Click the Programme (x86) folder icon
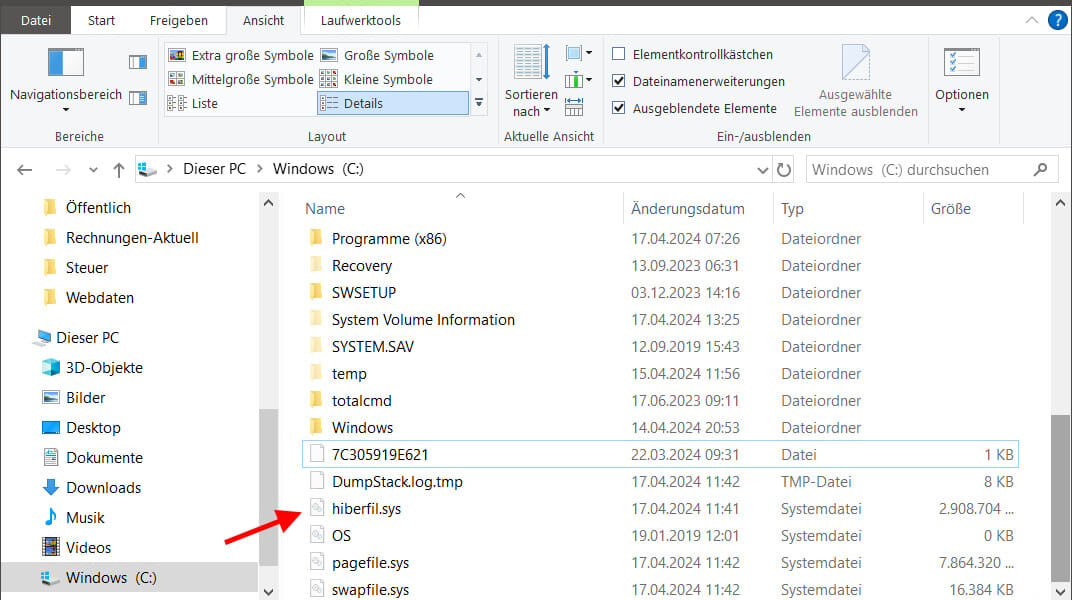 pyautogui.click(x=316, y=238)
